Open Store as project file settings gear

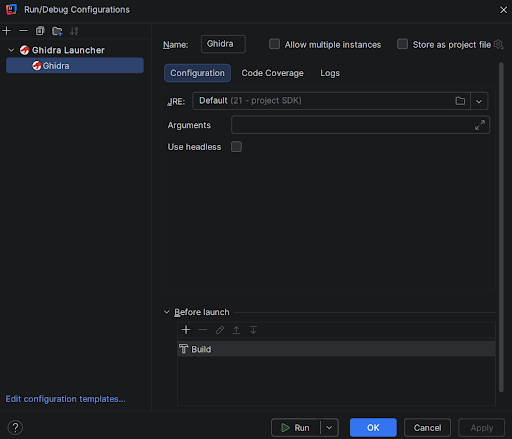pyautogui.click(x=498, y=44)
